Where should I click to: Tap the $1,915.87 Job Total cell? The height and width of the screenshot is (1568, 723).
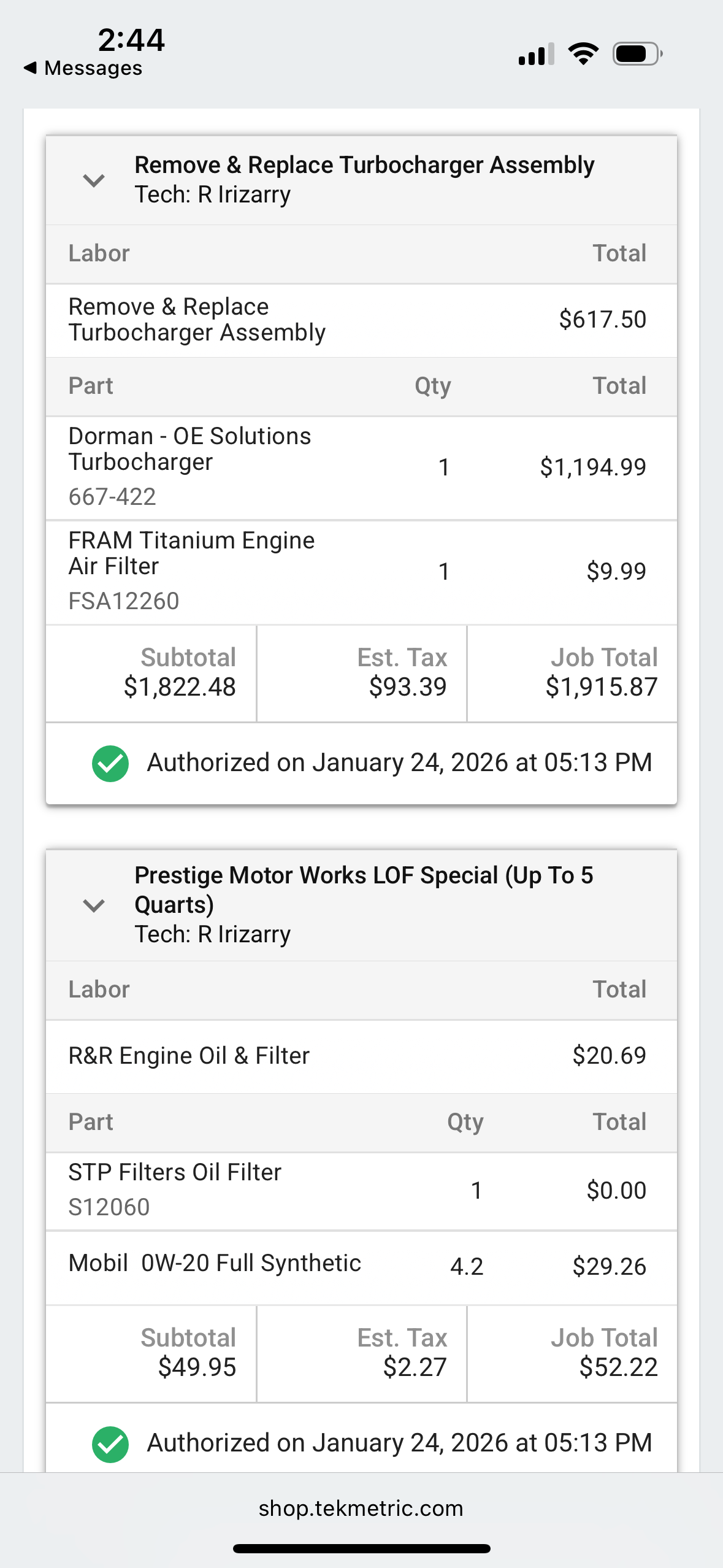point(572,674)
